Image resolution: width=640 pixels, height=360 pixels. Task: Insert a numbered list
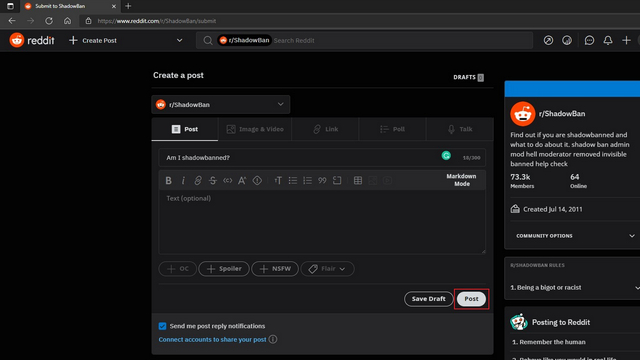pyautogui.click(x=307, y=180)
